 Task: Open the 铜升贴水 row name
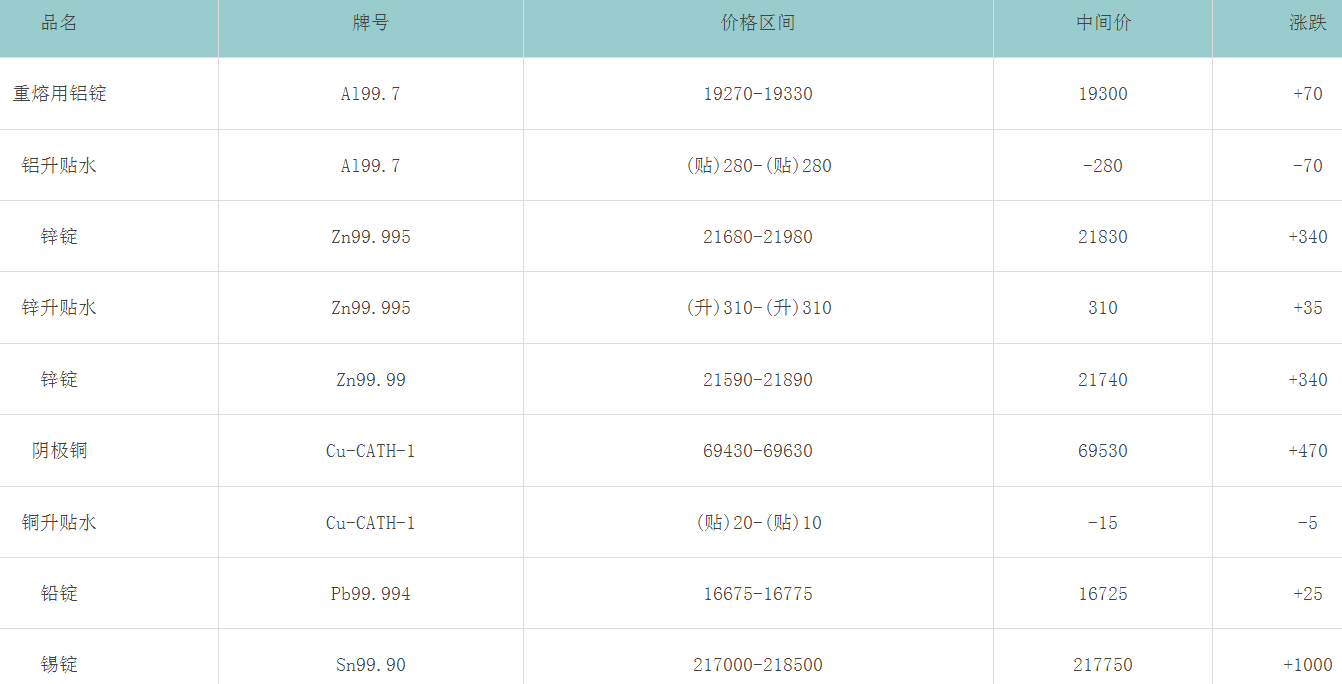pyautogui.click(x=59, y=523)
